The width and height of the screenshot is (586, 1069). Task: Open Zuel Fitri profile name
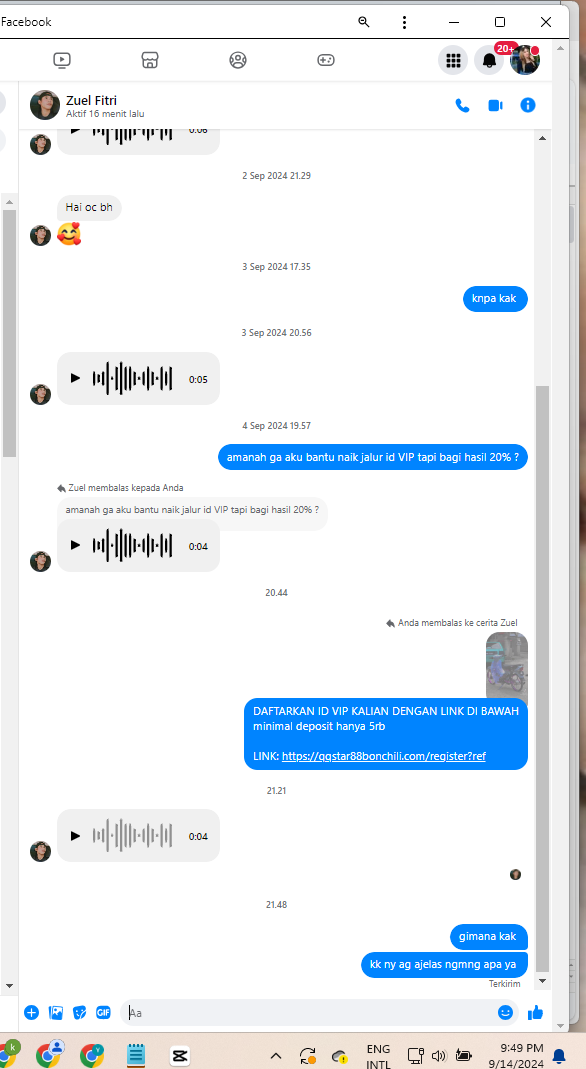(x=91, y=100)
